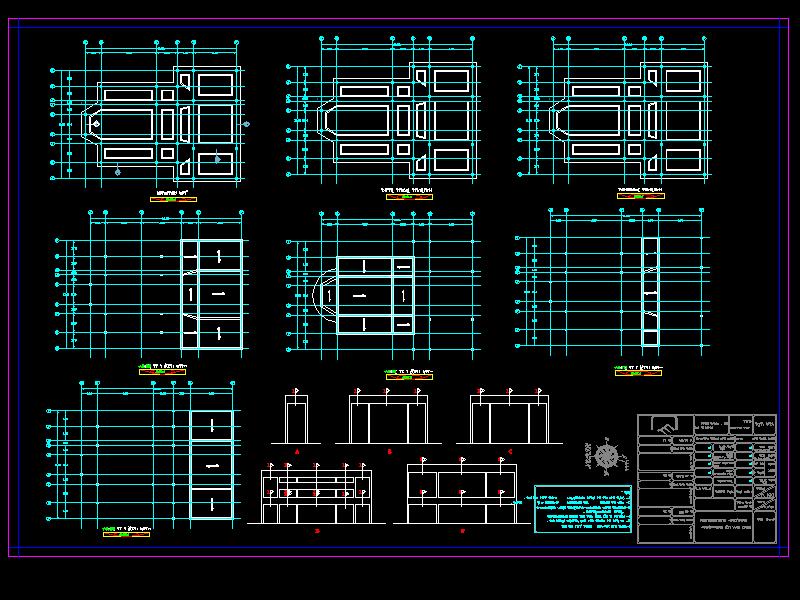The width and height of the screenshot is (800, 600).
Task: Select the bottom-left two-story elevation drawing
Action: click(x=316, y=493)
